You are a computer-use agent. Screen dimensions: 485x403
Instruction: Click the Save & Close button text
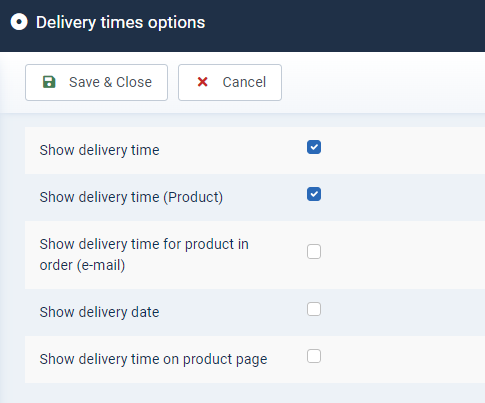click(110, 82)
